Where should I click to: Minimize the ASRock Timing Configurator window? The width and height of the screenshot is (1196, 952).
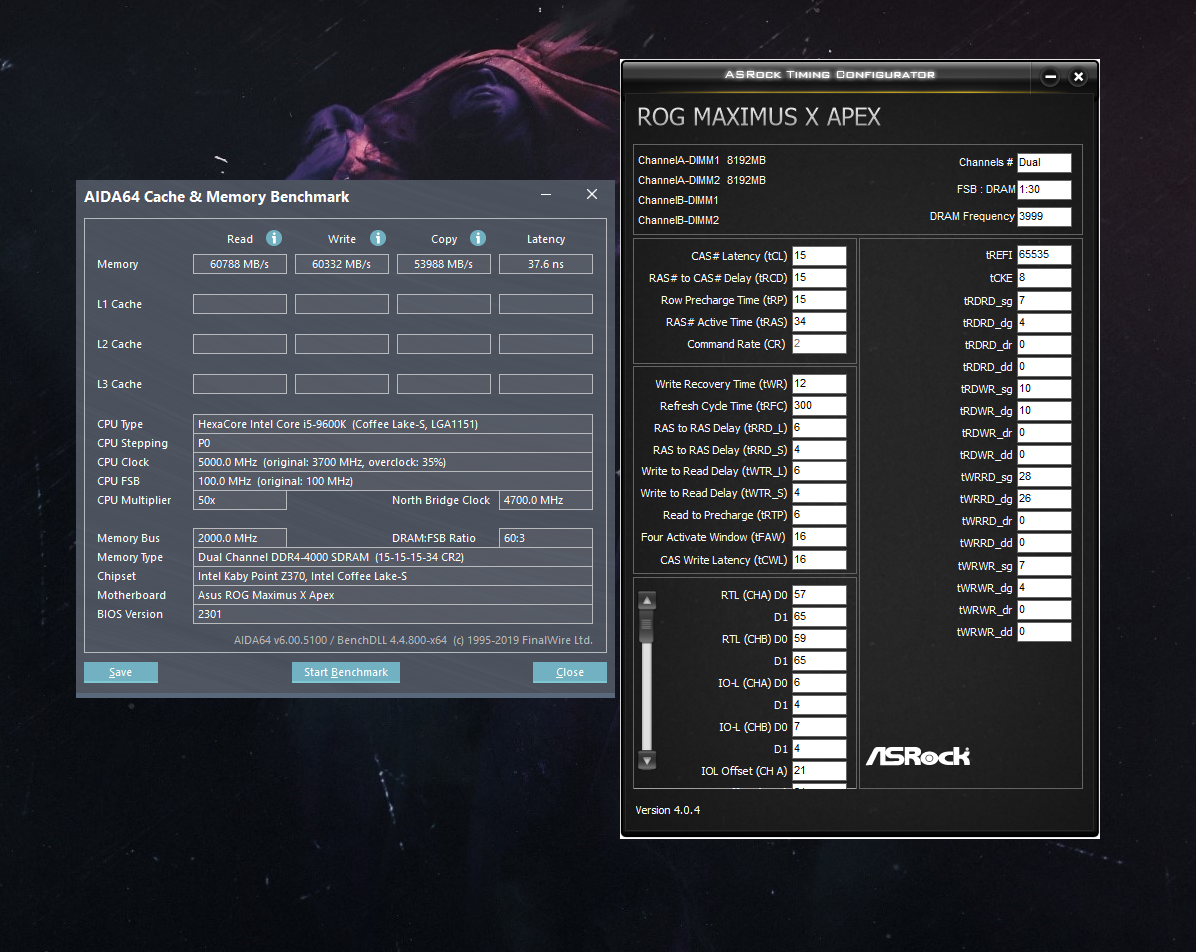pos(1050,76)
